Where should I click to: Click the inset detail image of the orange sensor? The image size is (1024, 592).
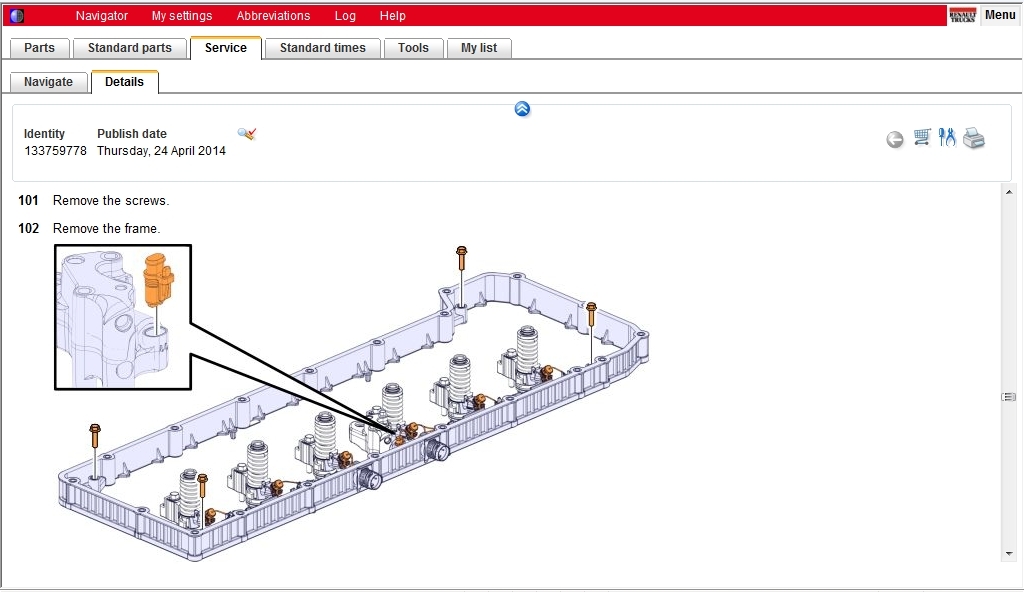click(x=123, y=318)
